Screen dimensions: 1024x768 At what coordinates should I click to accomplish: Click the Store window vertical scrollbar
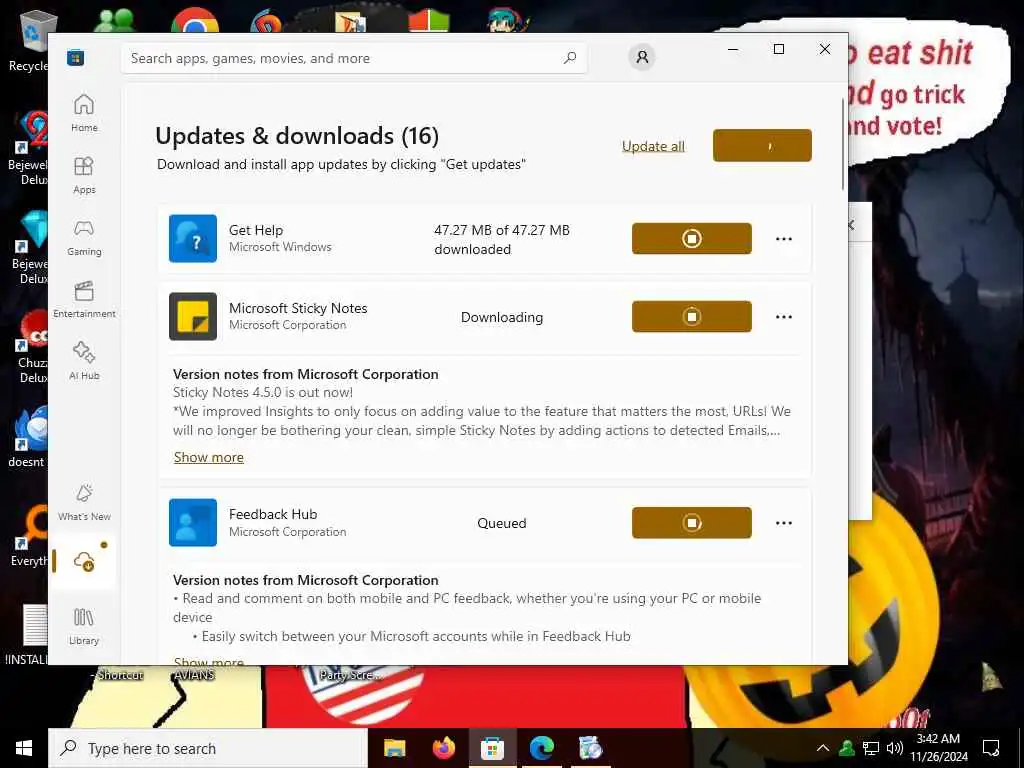click(x=844, y=144)
